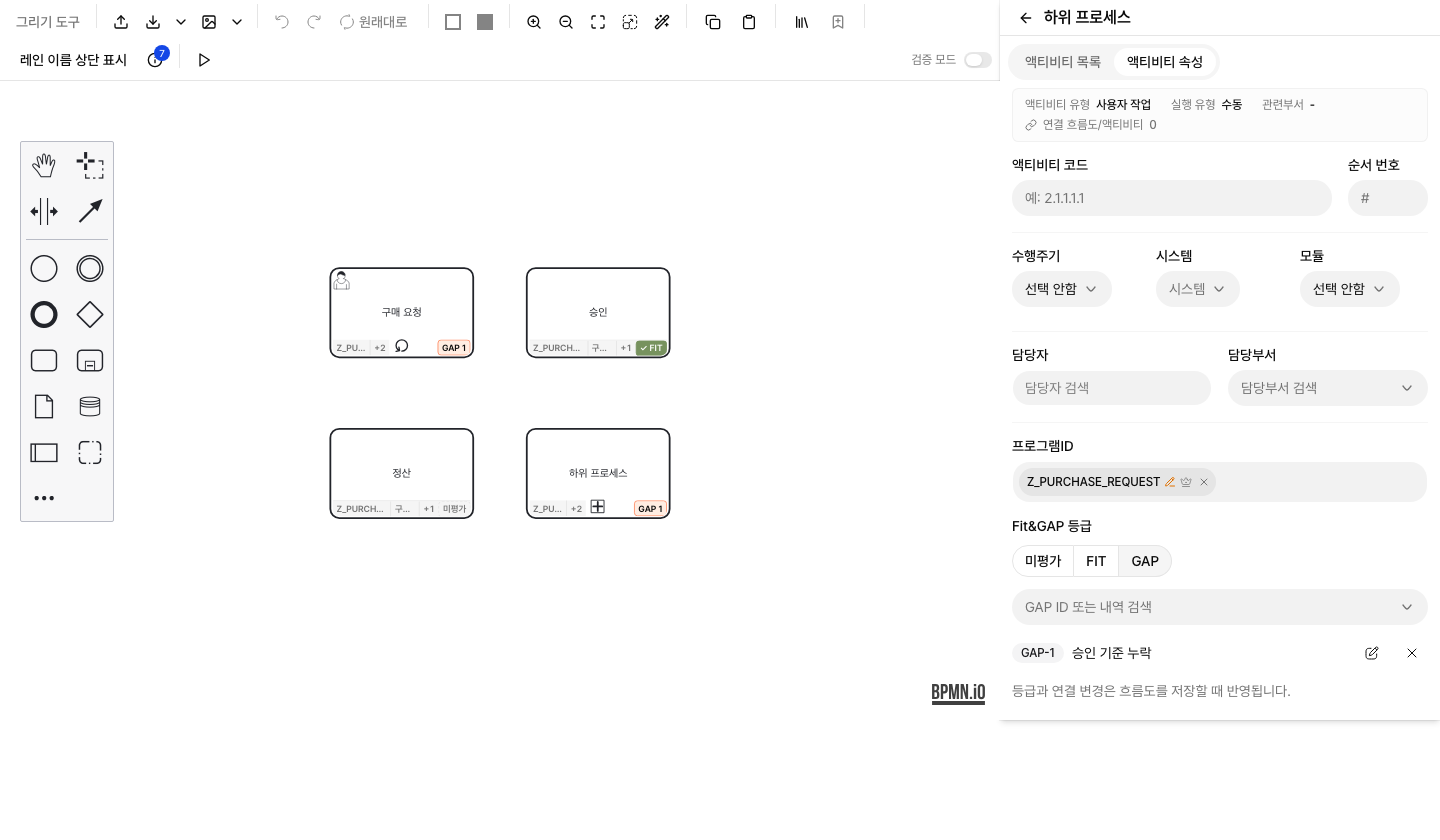Click the zoom out magnifier
1440x840 pixels.
(566, 22)
